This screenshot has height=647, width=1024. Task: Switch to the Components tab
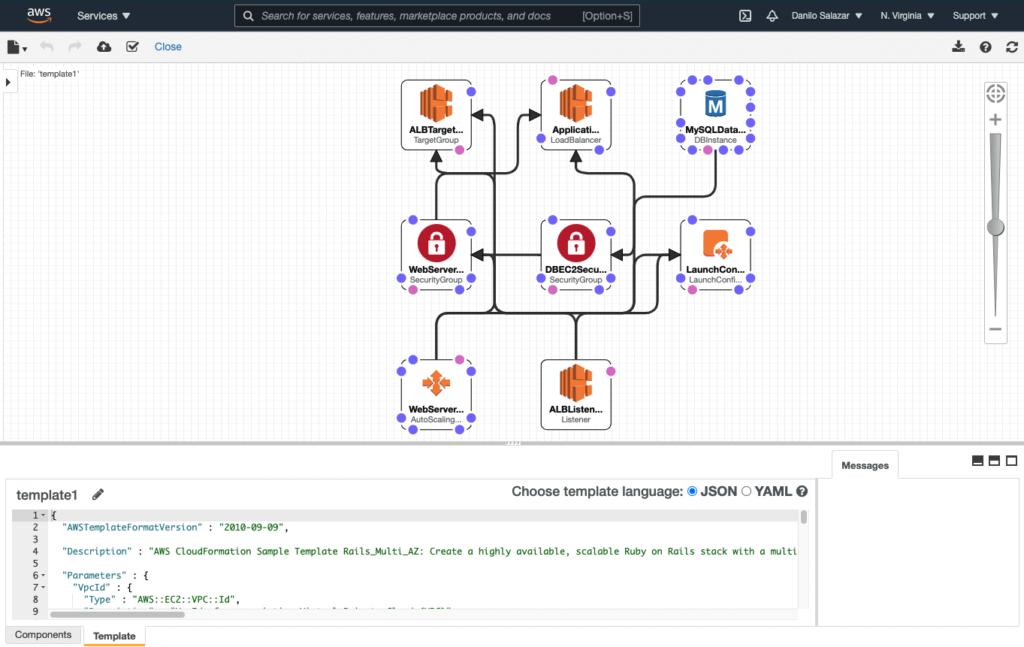[x=43, y=635]
